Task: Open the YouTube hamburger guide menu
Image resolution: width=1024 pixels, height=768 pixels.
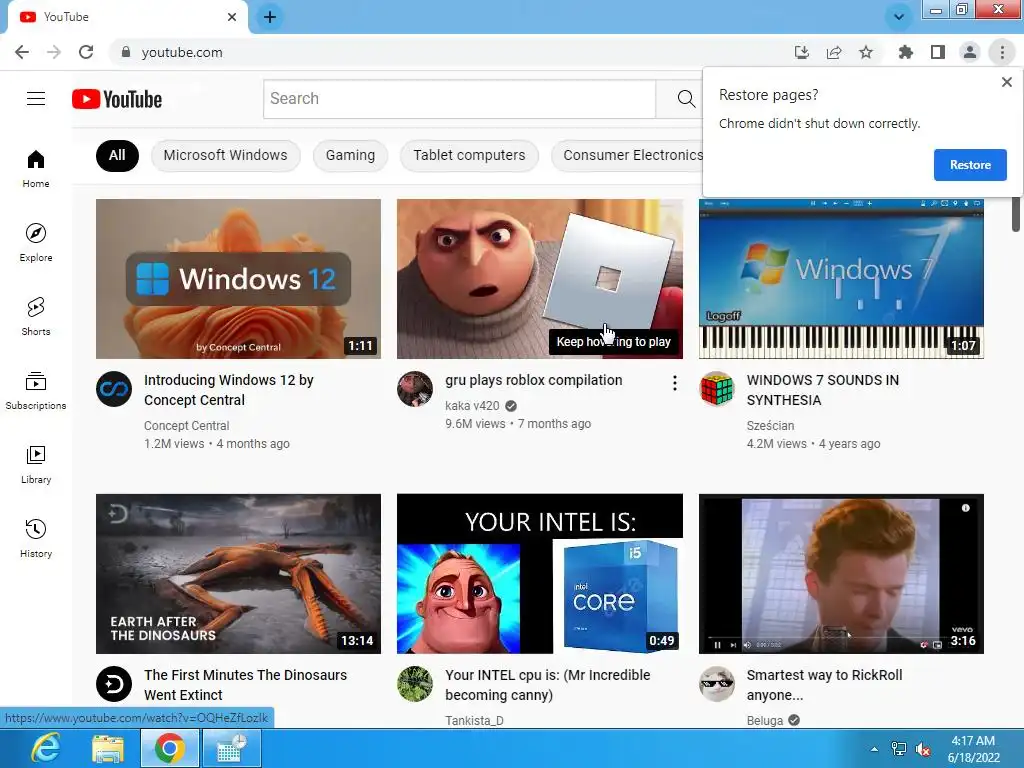Action: pos(36,99)
